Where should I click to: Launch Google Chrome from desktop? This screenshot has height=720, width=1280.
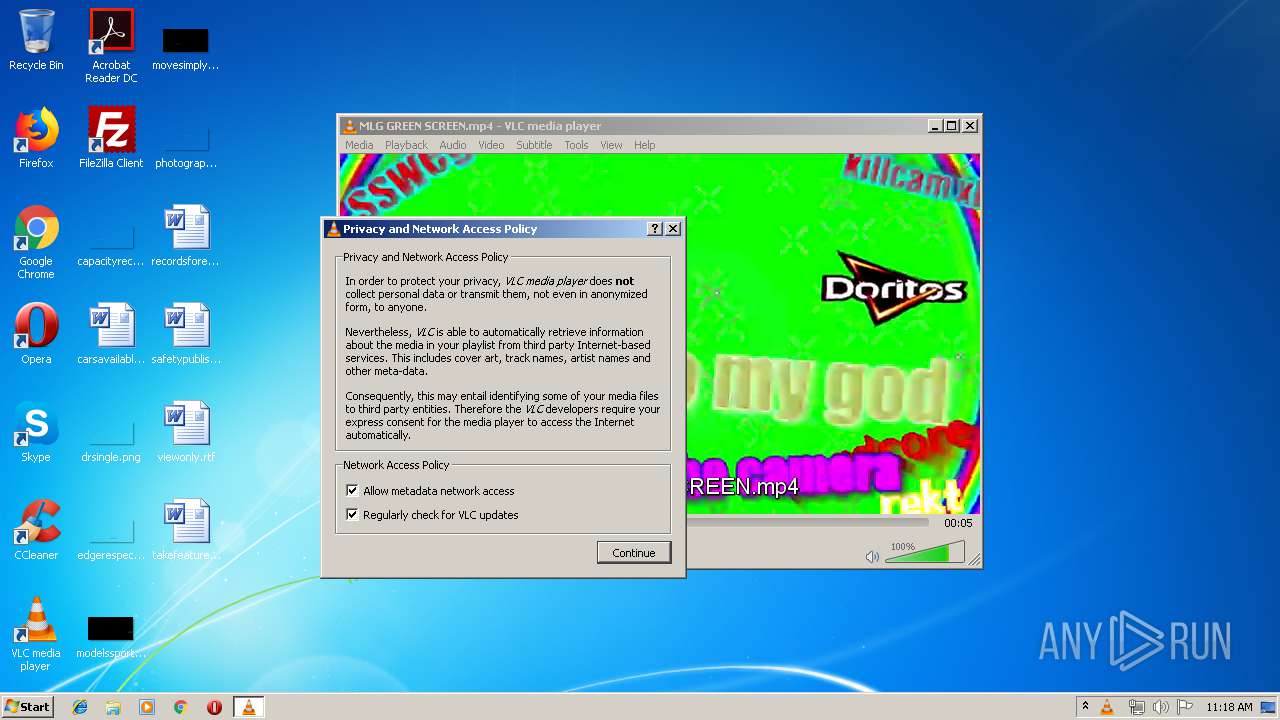point(36,242)
